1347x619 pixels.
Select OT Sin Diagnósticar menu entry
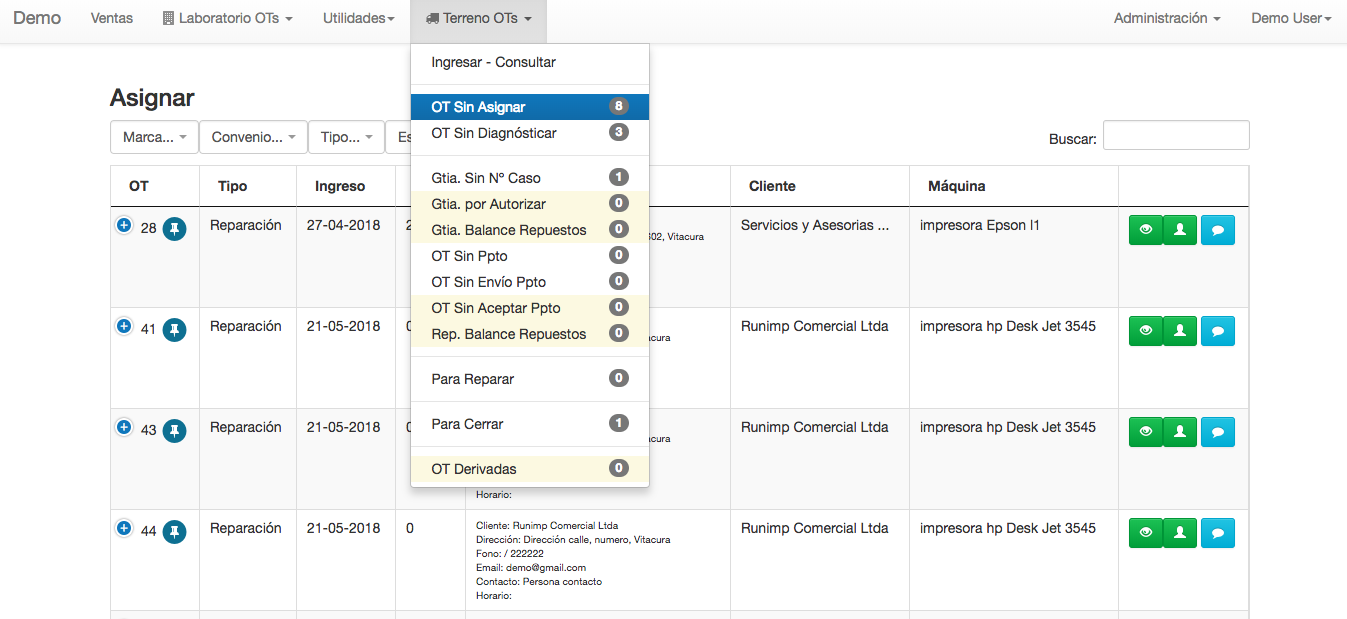pos(530,133)
